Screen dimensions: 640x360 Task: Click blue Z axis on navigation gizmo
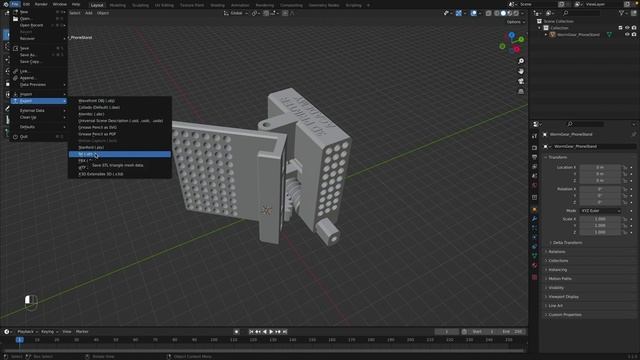511,36
